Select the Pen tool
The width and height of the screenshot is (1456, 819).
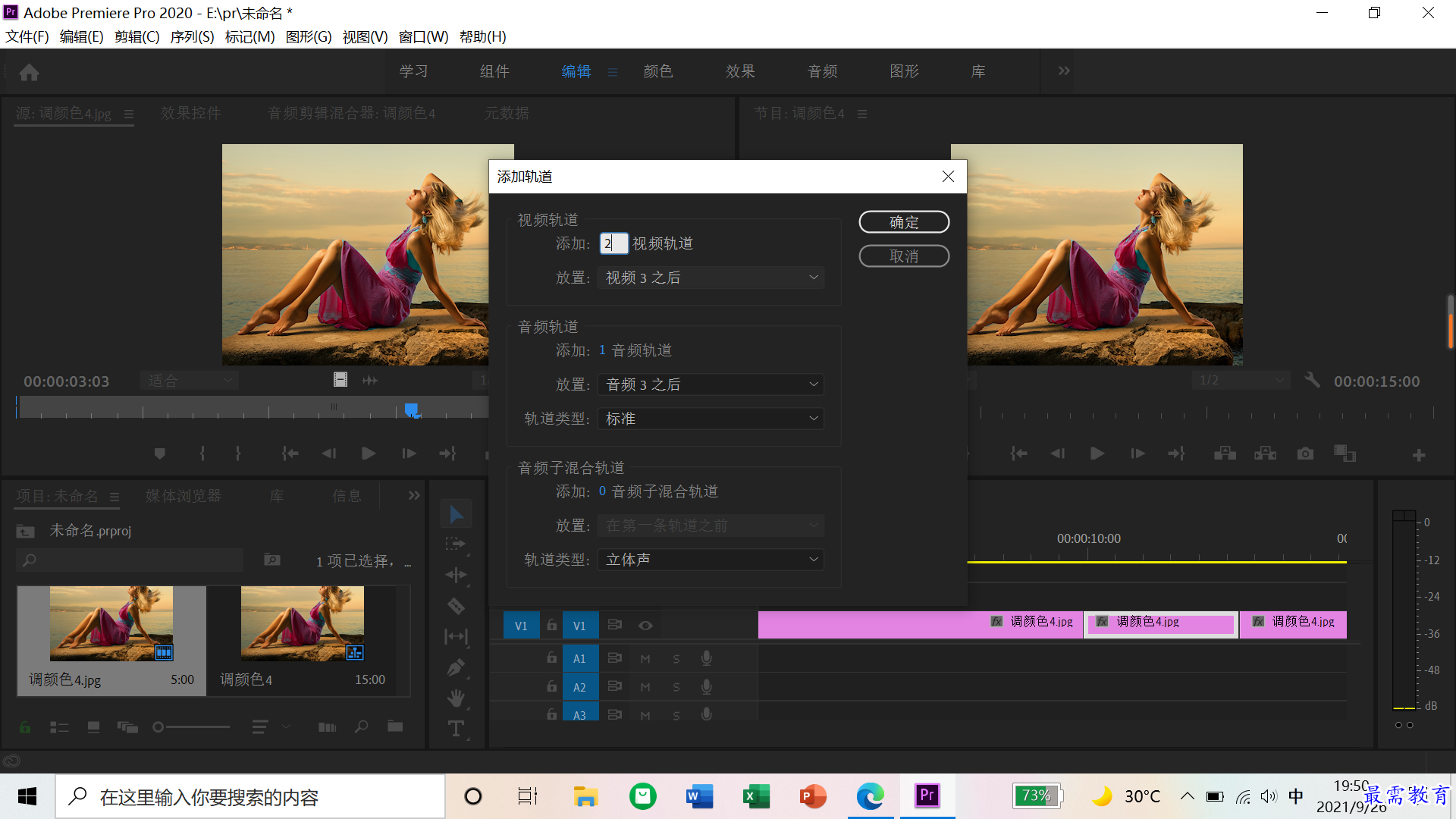(x=456, y=667)
